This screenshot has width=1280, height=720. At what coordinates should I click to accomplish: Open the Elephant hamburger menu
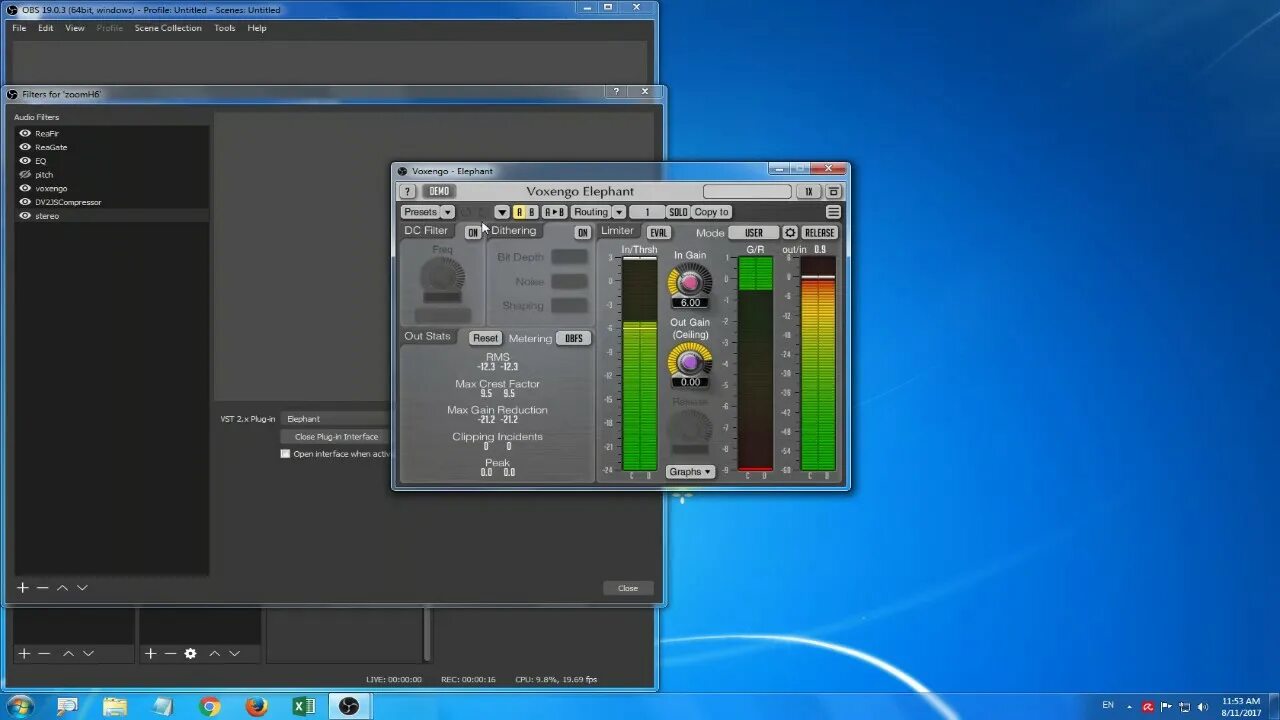coord(833,212)
